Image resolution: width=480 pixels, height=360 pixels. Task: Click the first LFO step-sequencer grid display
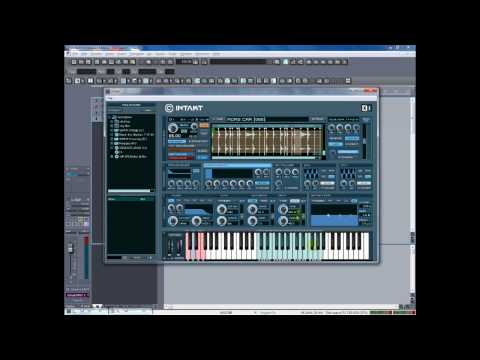pyautogui.click(x=310, y=173)
